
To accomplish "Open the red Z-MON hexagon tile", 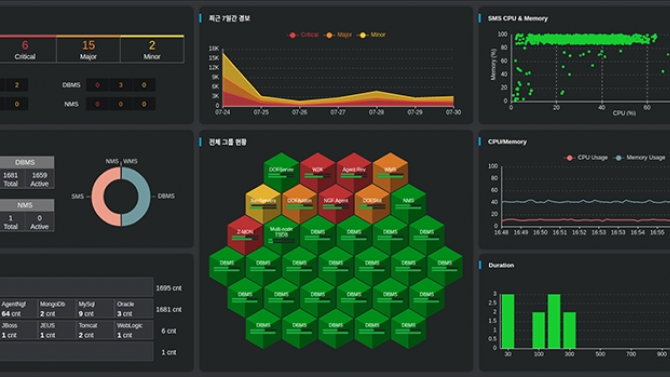I will click(245, 235).
